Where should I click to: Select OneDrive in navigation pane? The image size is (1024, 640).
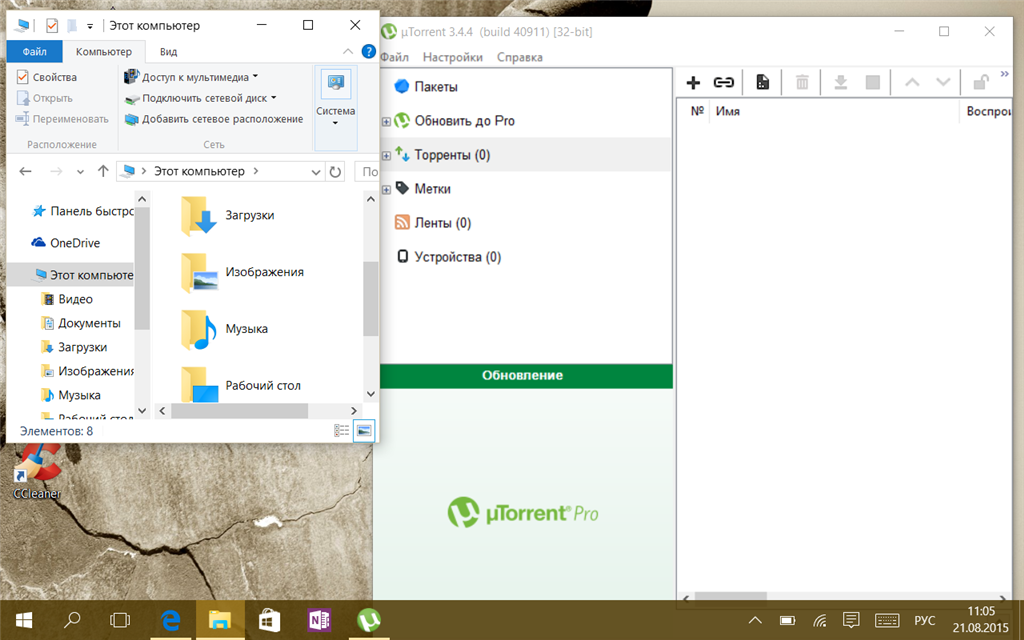65,243
